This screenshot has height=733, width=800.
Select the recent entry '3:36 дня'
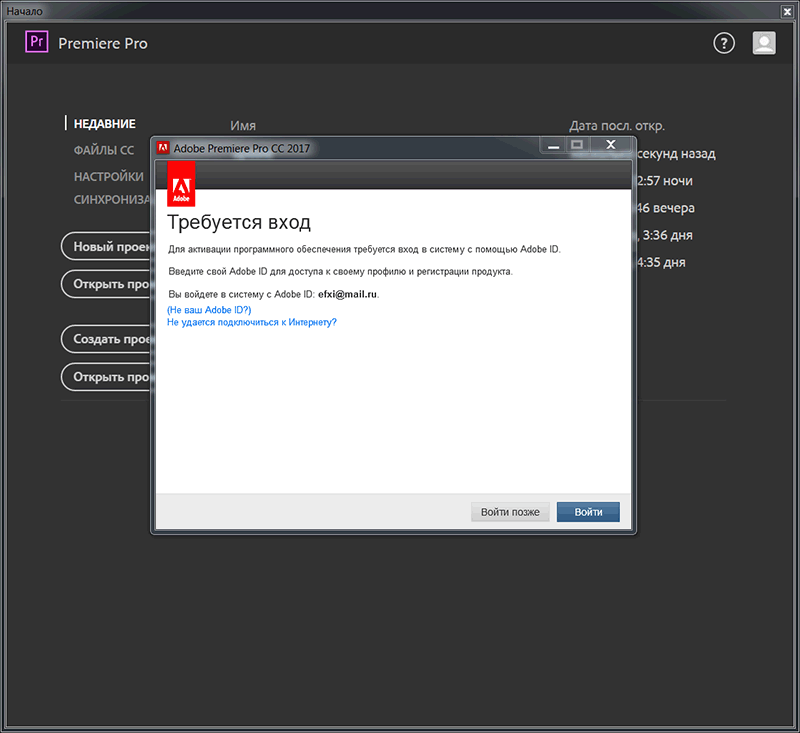pos(665,235)
